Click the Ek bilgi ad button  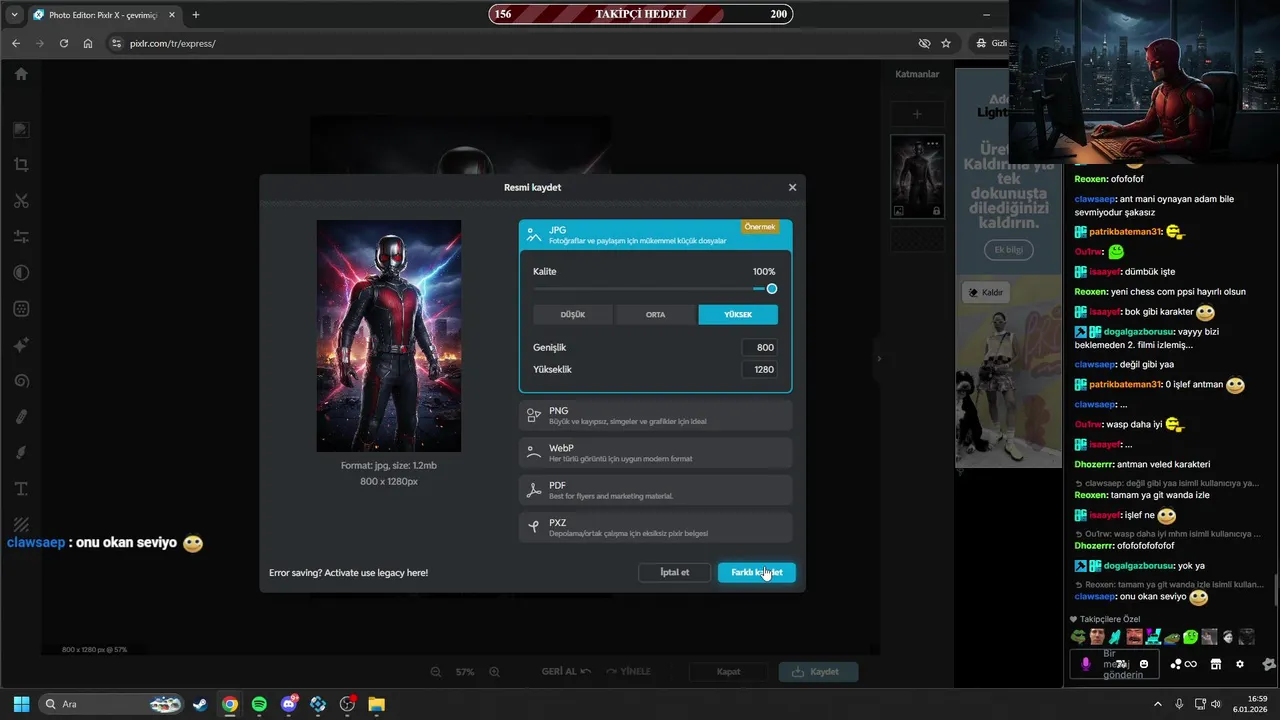[x=1008, y=249]
